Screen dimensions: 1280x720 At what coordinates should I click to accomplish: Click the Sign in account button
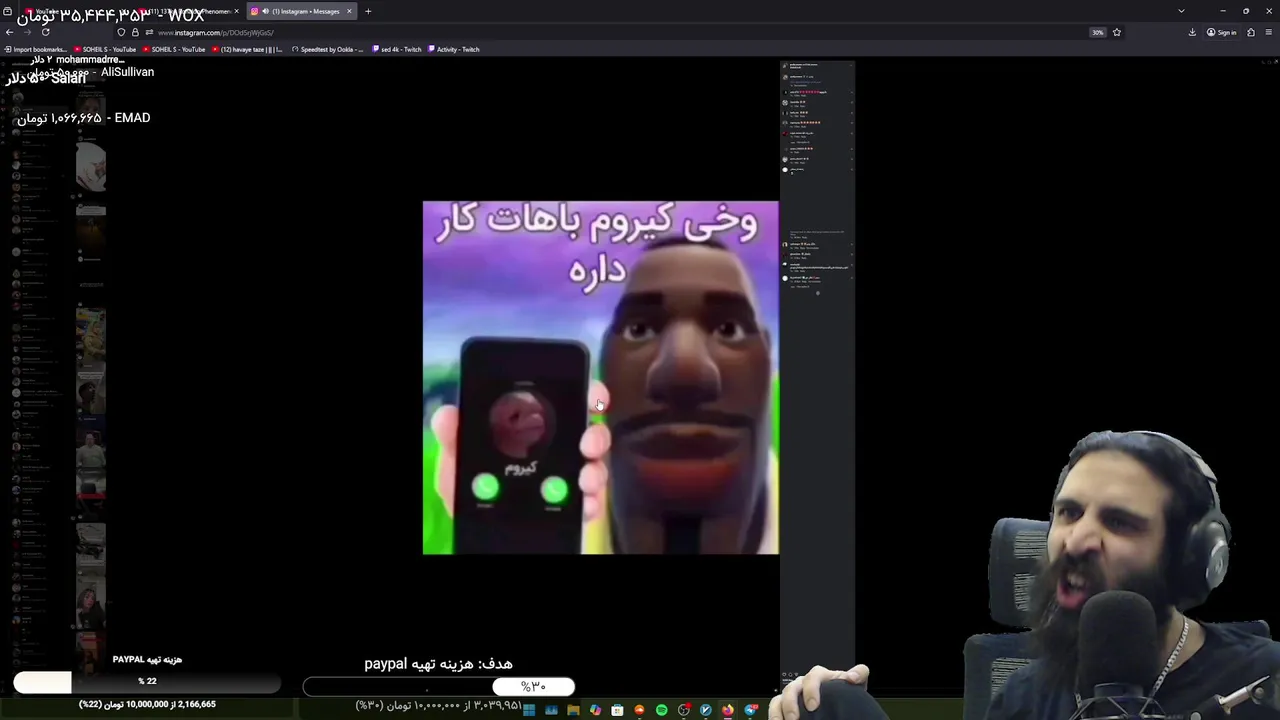point(1222,32)
